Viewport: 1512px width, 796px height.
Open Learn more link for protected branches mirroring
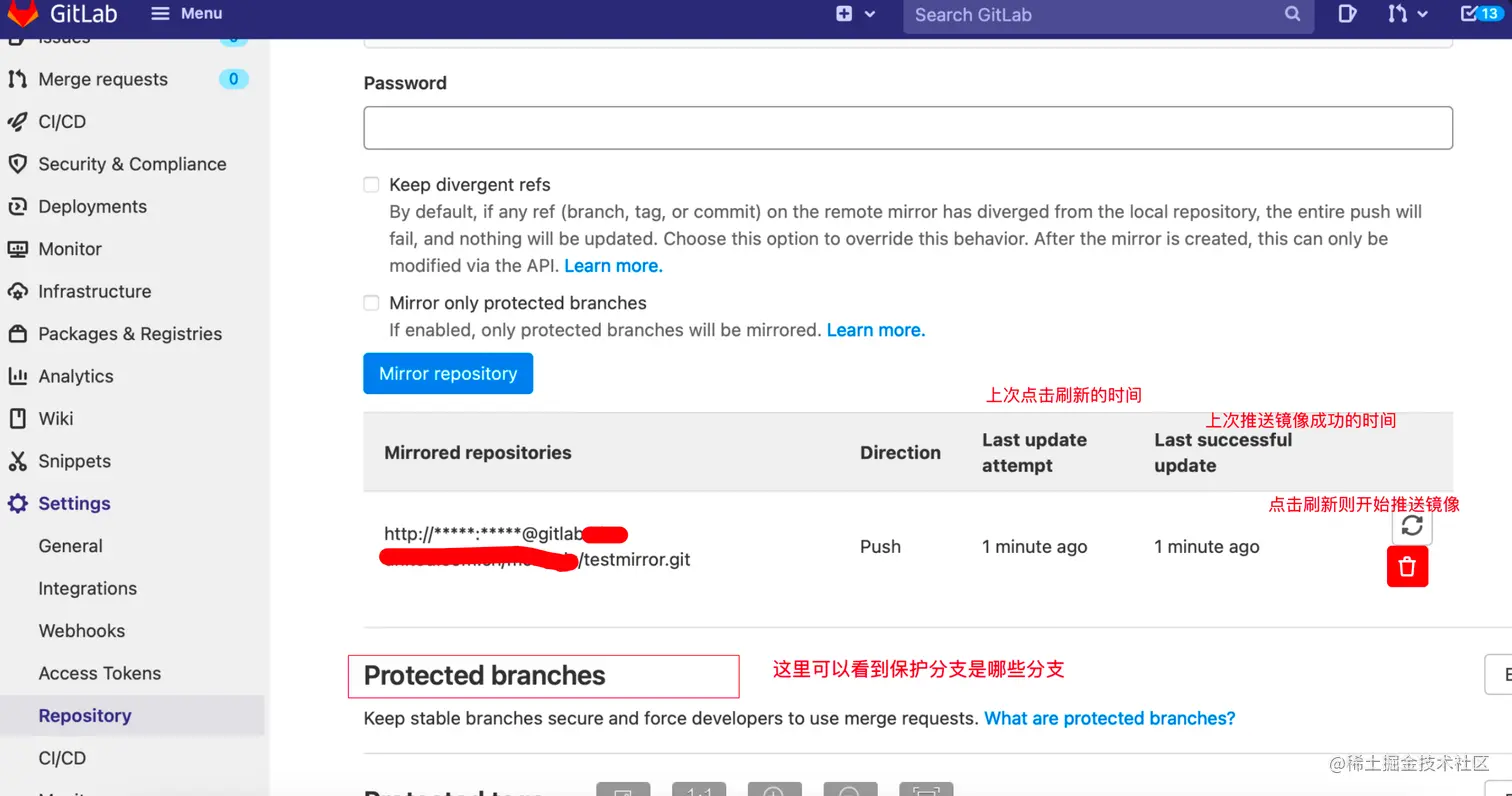tap(876, 330)
